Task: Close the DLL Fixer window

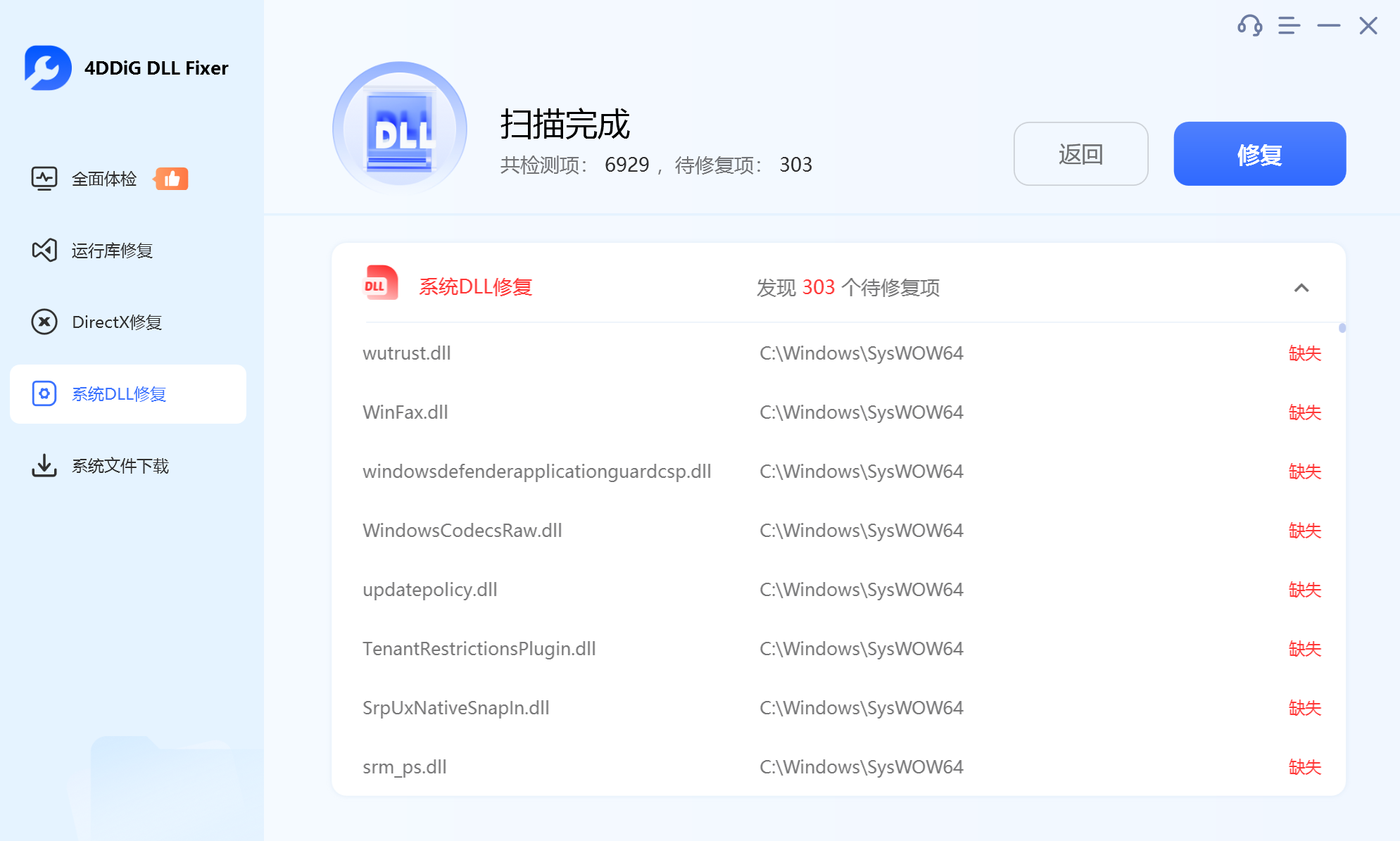Action: (x=1368, y=26)
